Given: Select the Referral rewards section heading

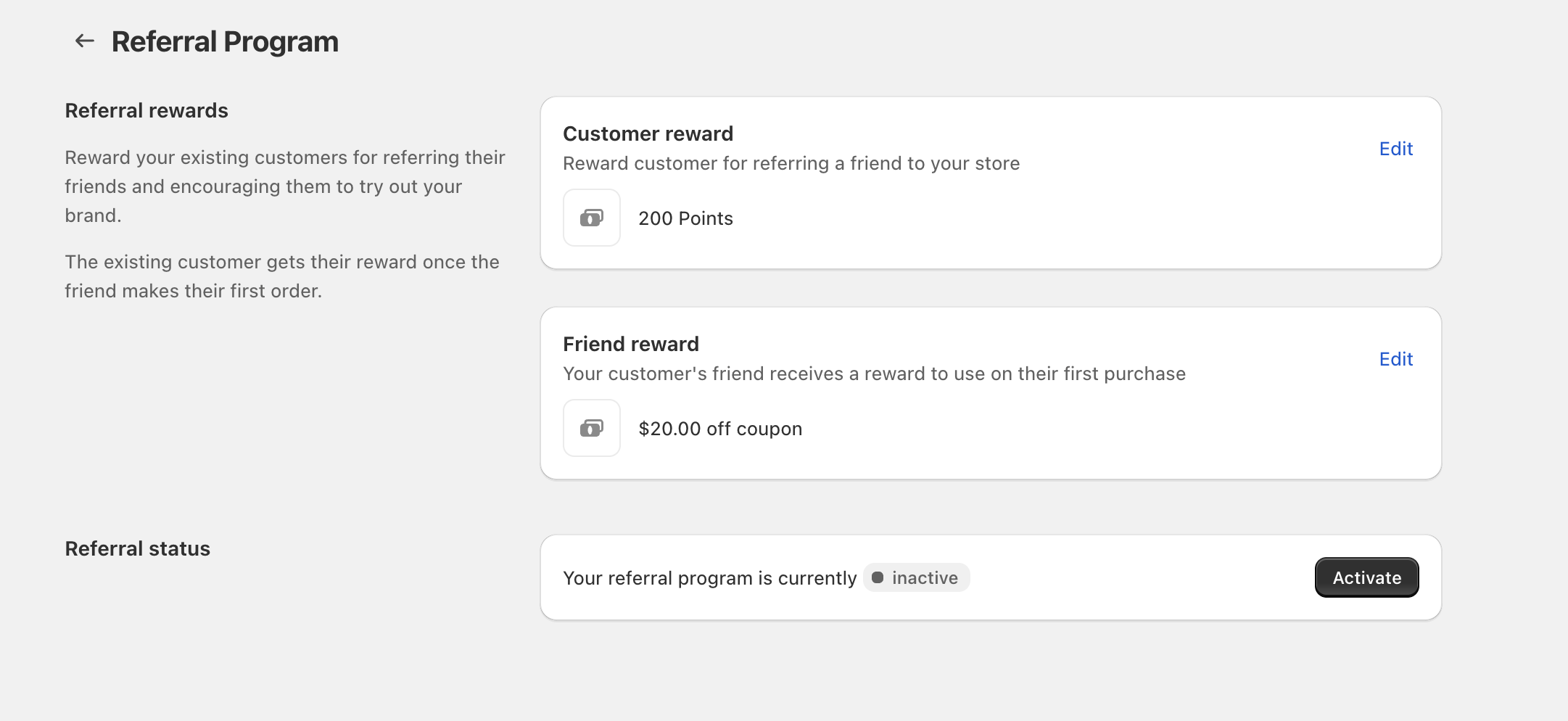Looking at the screenshot, I should click(x=147, y=110).
